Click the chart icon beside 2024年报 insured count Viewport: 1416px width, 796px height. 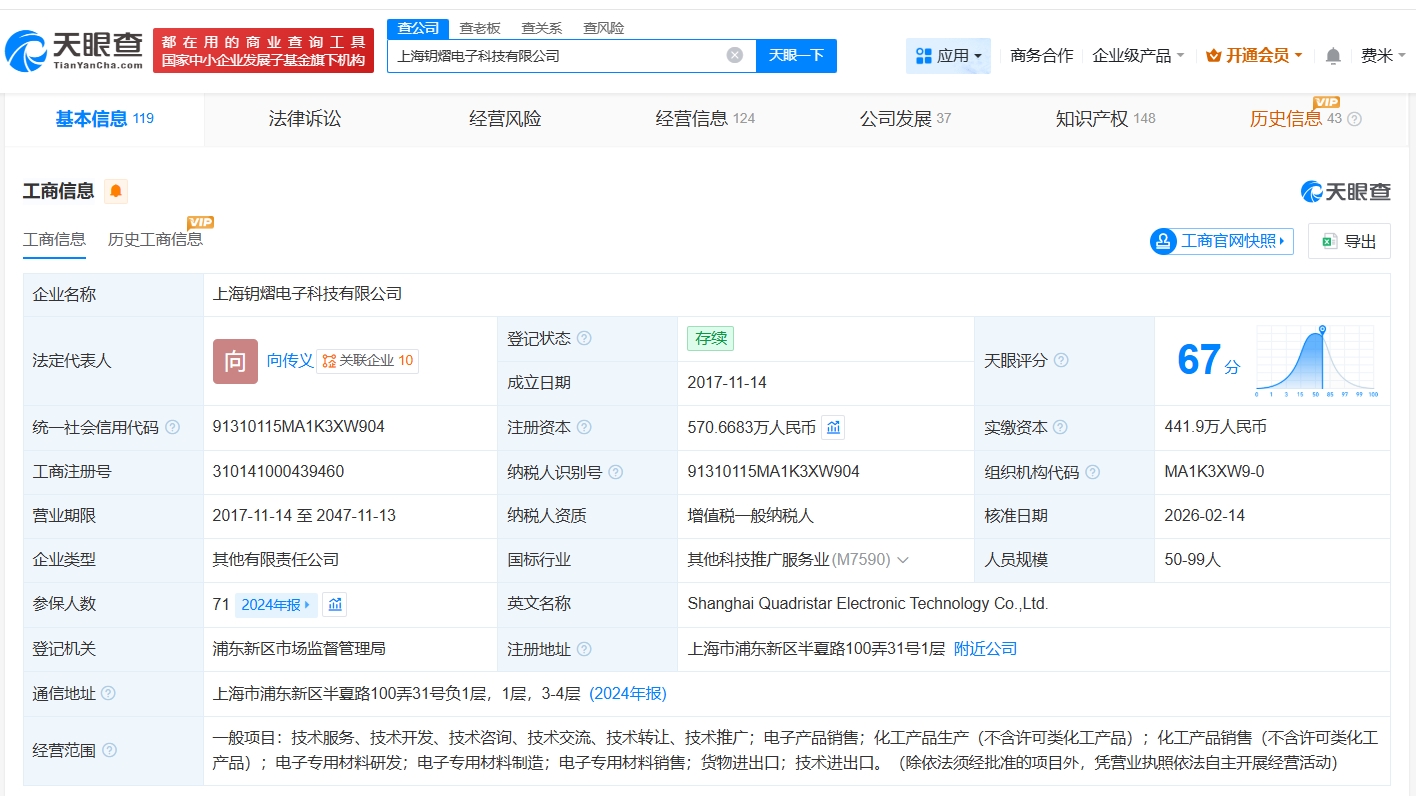point(335,604)
